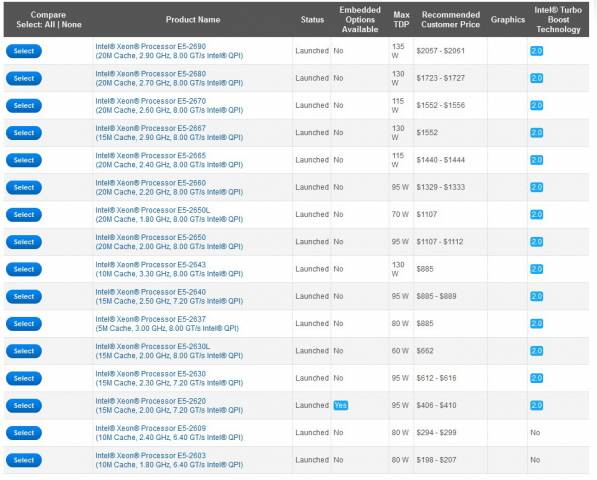Image resolution: width=597 pixels, height=480 pixels.
Task: Open Intel Xeon Processor E5-2670 product link
Action: click(169, 105)
